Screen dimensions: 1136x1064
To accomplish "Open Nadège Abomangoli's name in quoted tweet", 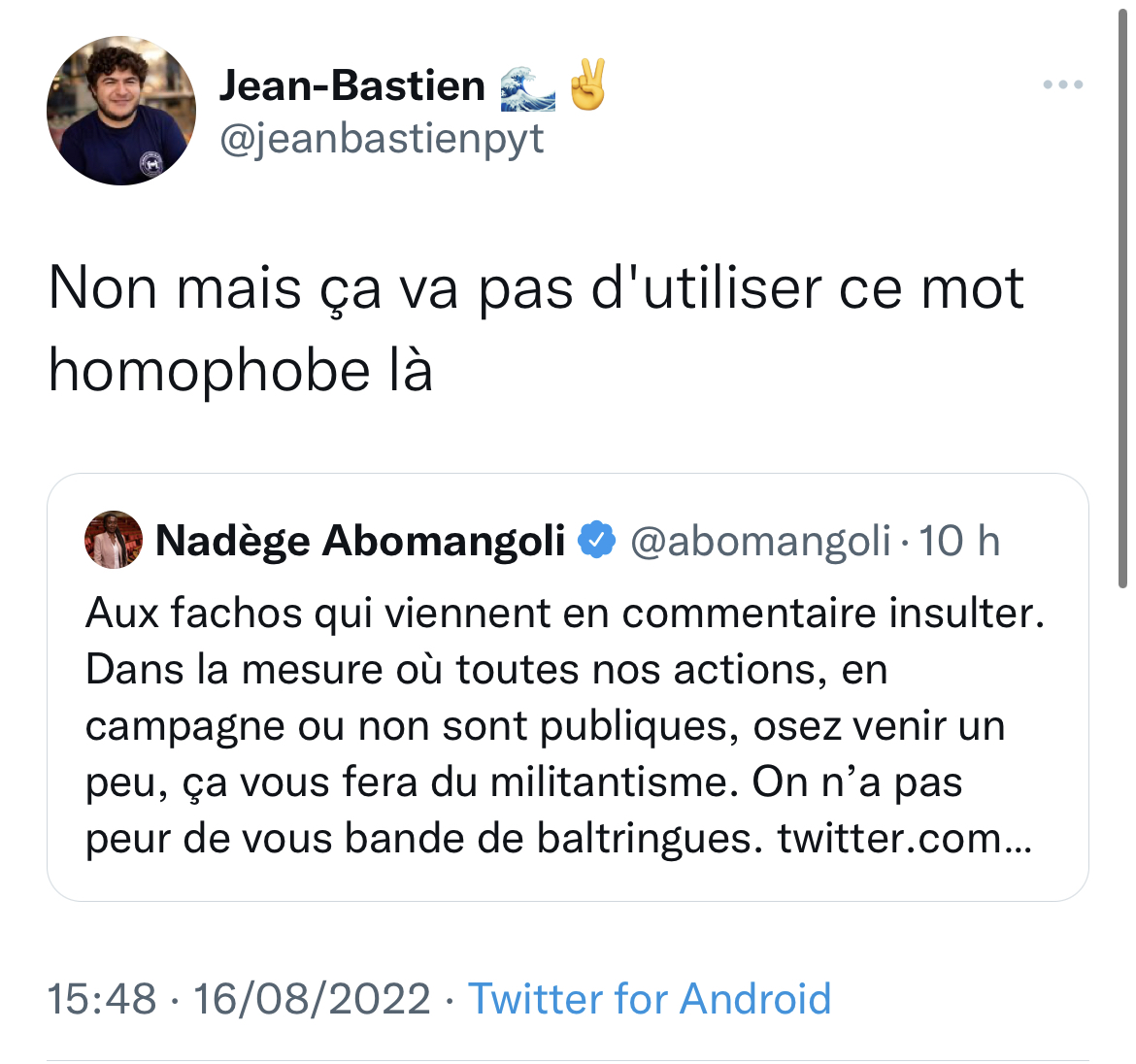I will click(x=360, y=541).
